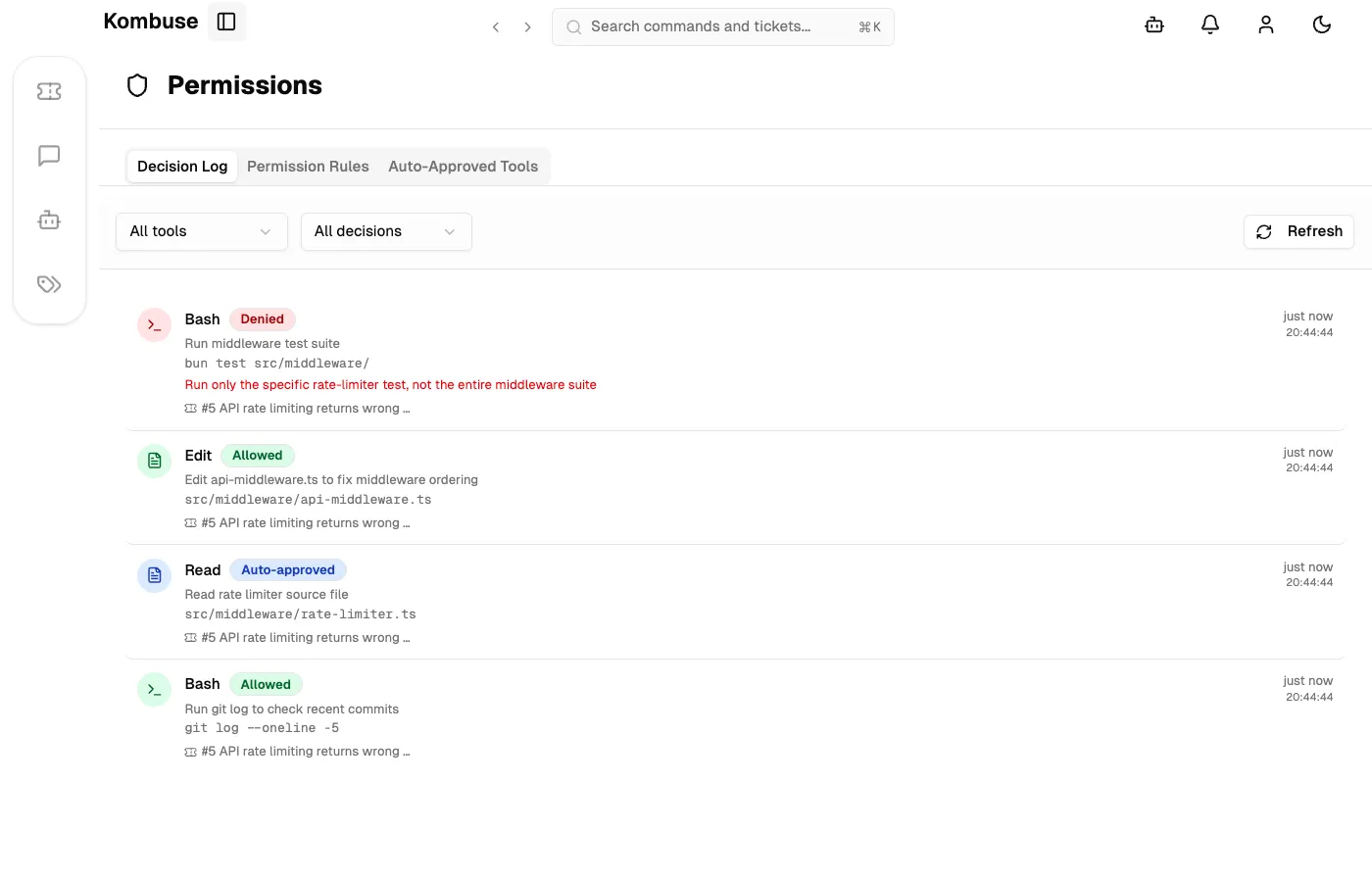This screenshot has height=882, width=1372.
Task: Click the red Denied badge on the Bash entry
Action: pyautogui.click(x=262, y=318)
